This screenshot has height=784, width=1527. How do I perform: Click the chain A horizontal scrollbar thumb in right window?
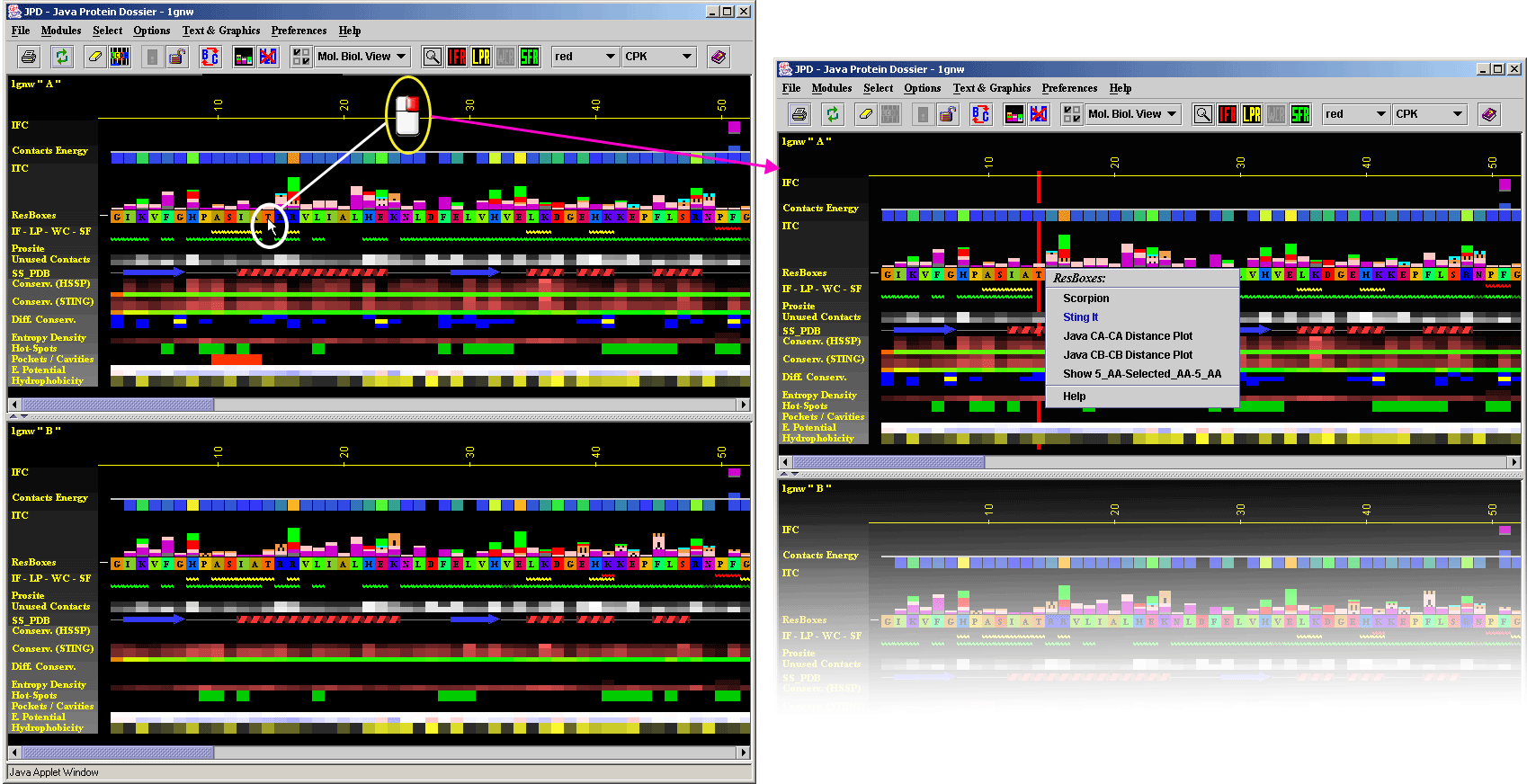[x=889, y=462]
